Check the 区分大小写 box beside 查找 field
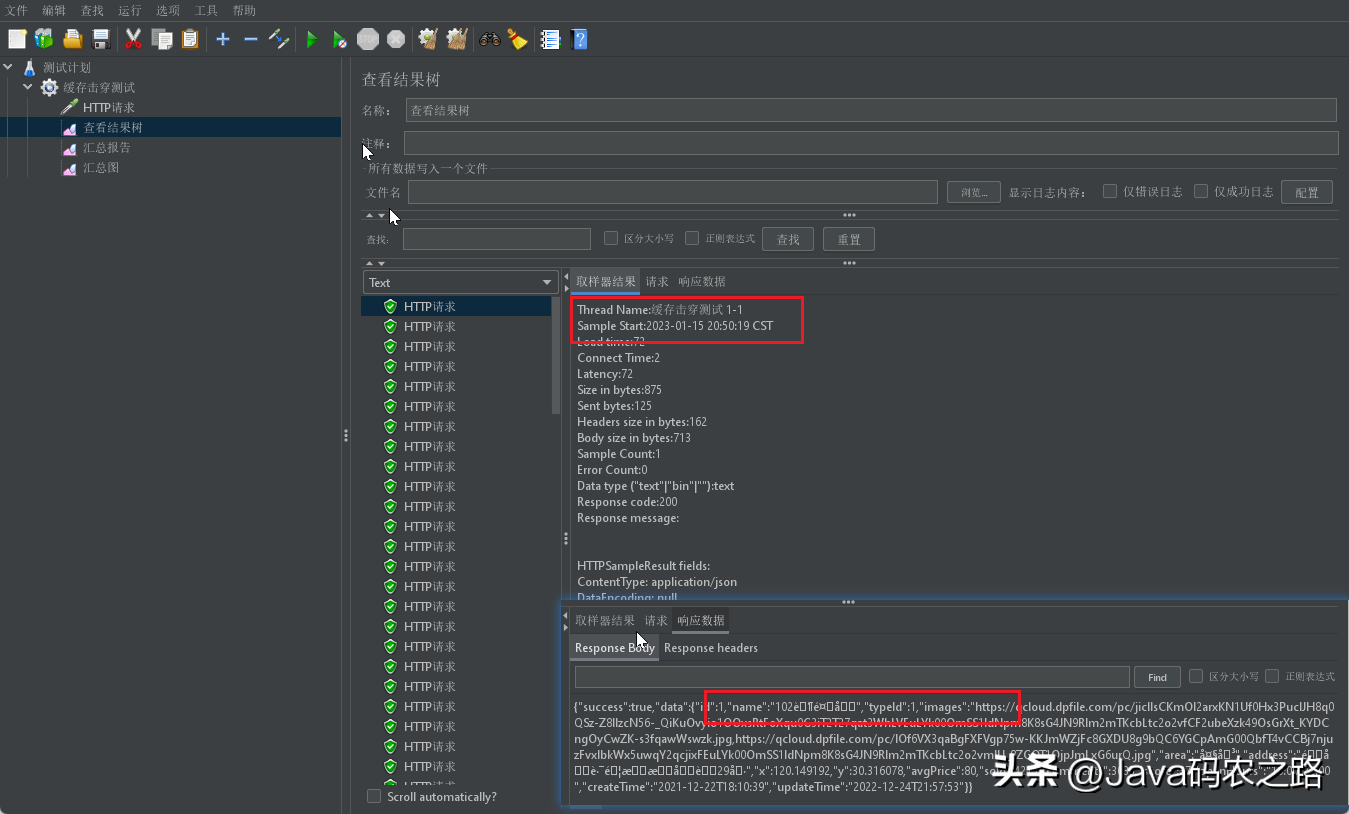The height and width of the screenshot is (814, 1349). click(611, 238)
